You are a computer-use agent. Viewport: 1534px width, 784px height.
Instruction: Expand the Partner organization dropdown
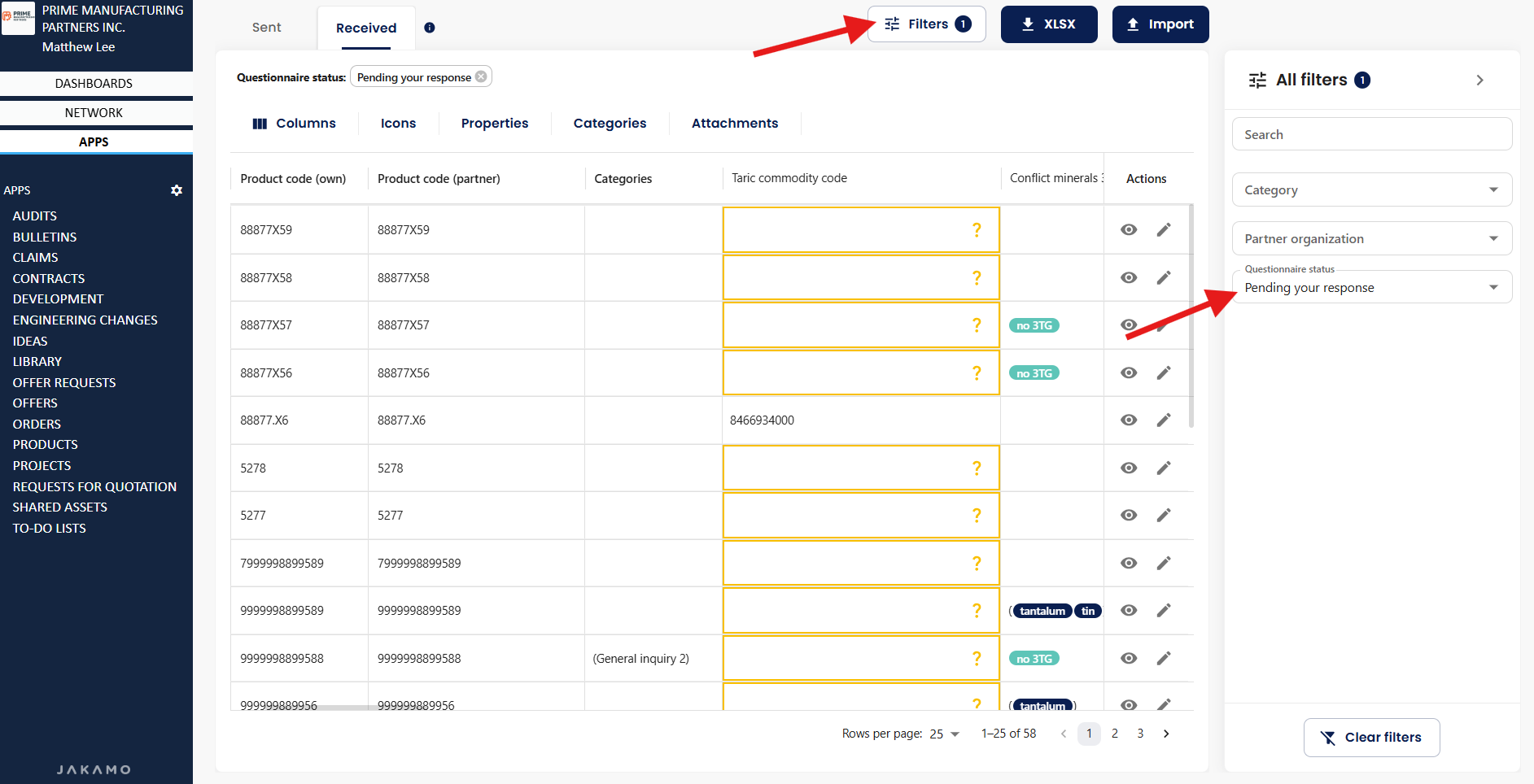[x=1371, y=238]
